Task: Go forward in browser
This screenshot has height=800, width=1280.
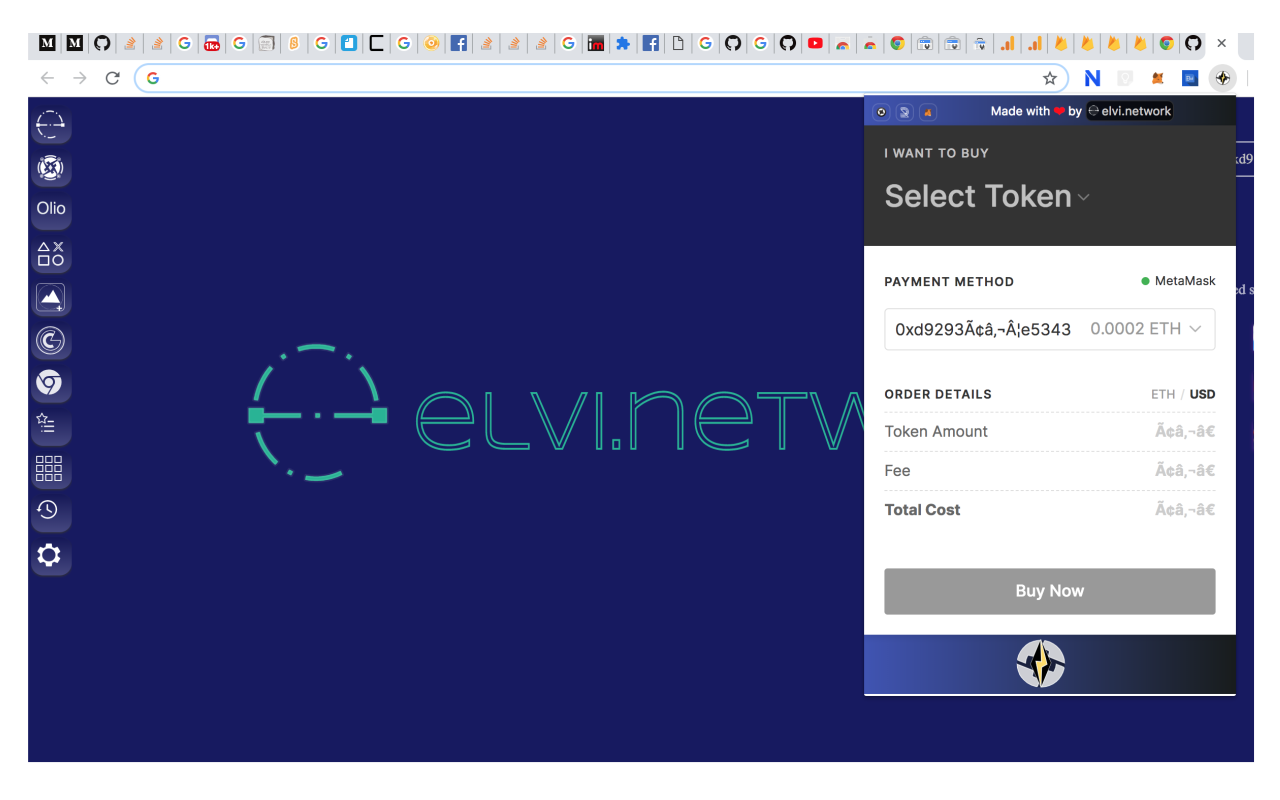Action: point(80,78)
